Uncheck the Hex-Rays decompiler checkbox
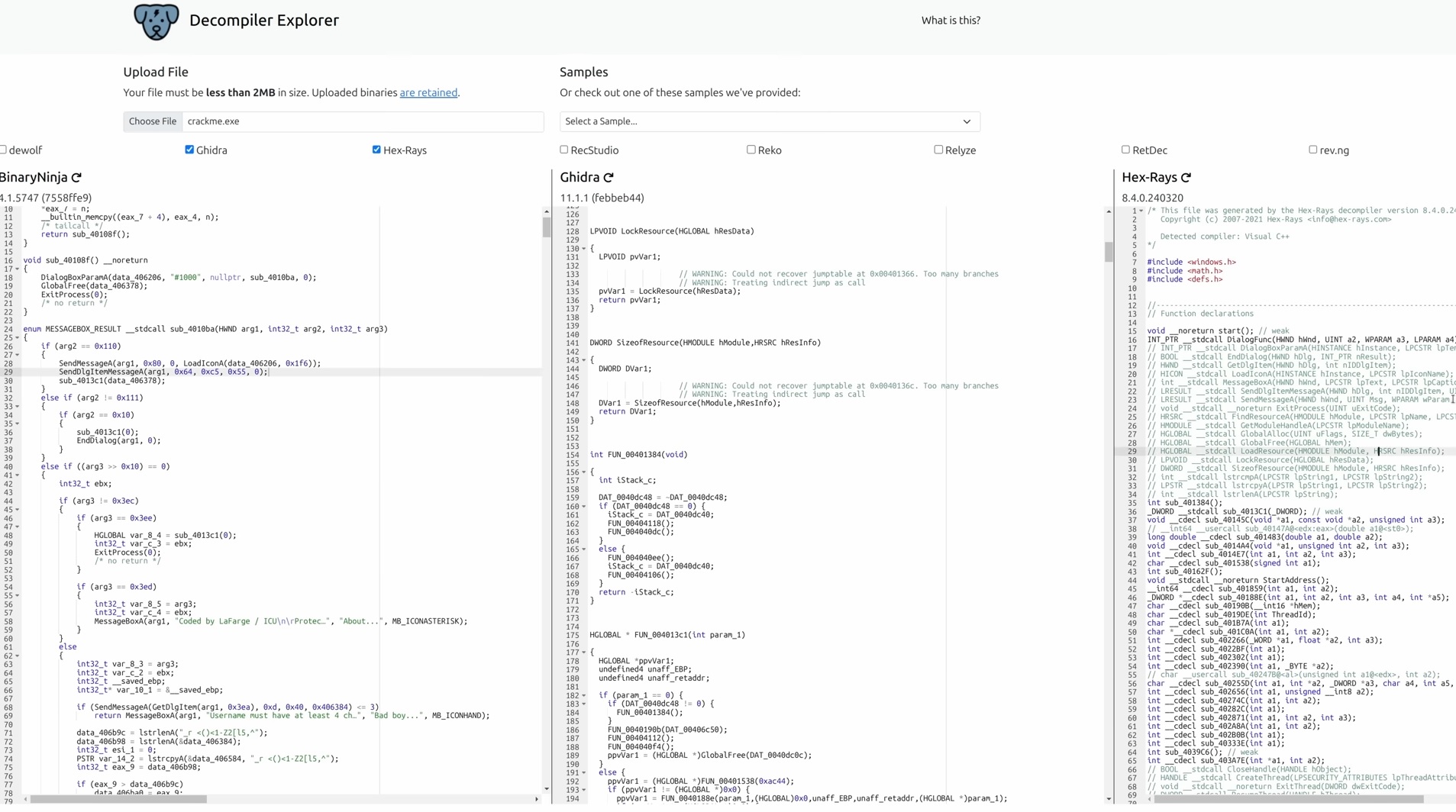This screenshot has width=1456, height=812. (x=376, y=150)
